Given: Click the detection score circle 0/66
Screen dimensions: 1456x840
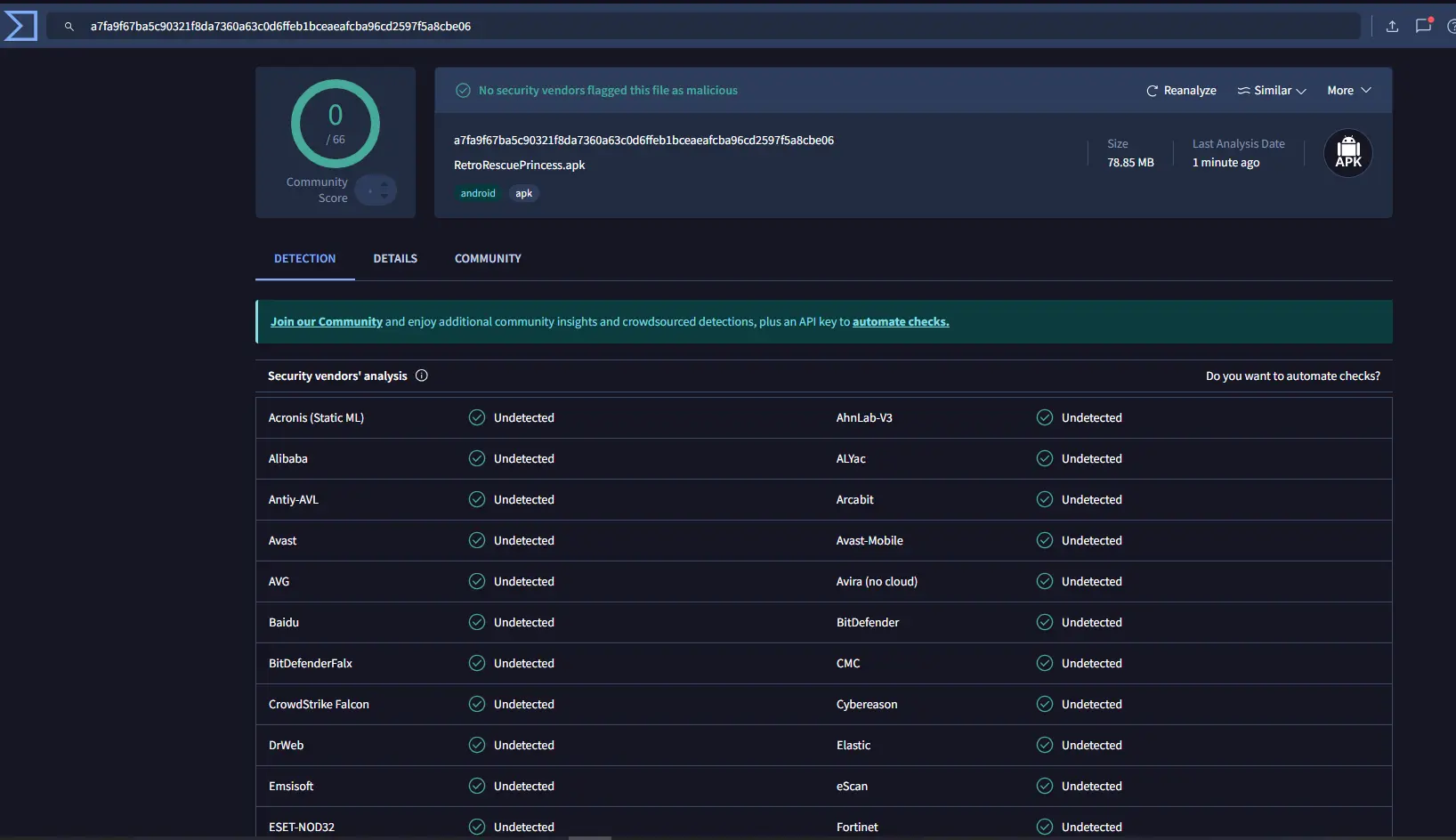Looking at the screenshot, I should [x=336, y=124].
